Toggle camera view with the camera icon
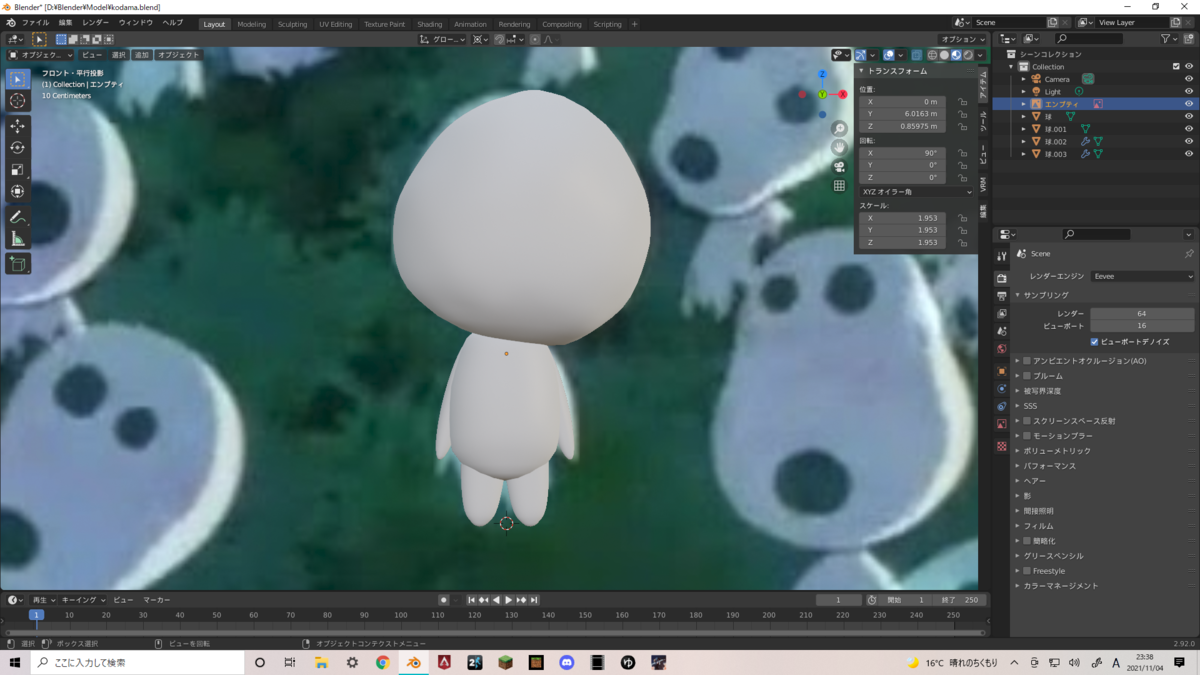This screenshot has width=1200, height=675. 839,166
